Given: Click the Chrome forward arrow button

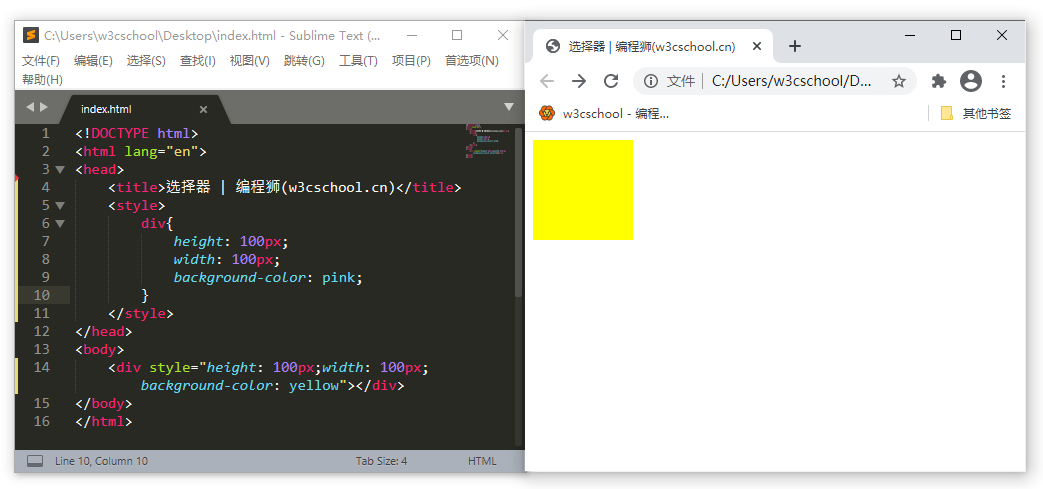Looking at the screenshot, I should click(x=578, y=81).
